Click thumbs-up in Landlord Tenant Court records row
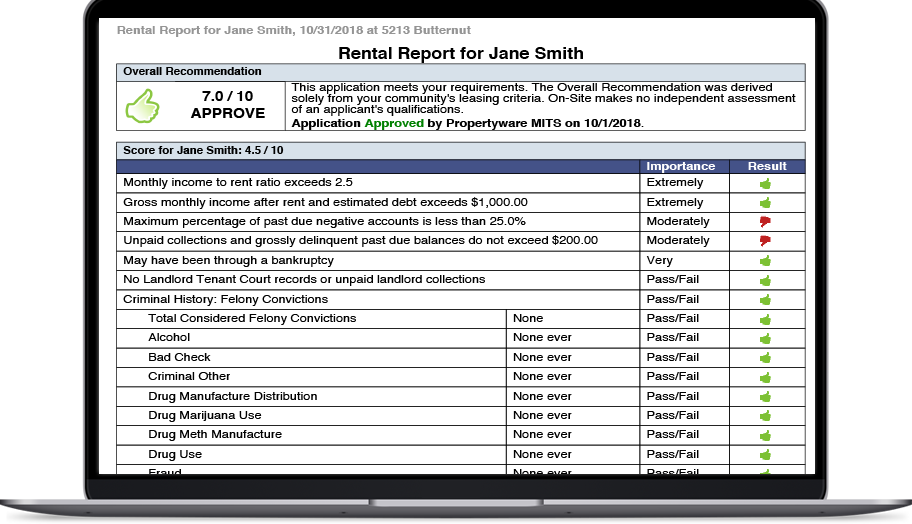Viewport: 912px width, 524px height. [765, 281]
